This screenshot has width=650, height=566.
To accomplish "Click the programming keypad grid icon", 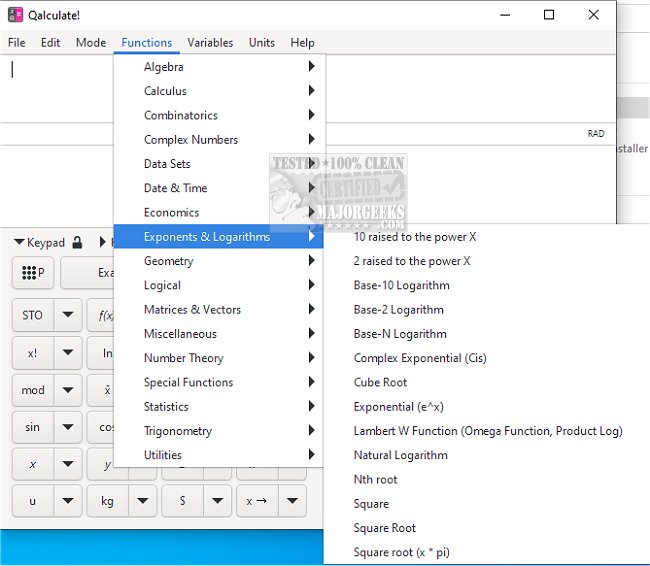I will 33,273.
